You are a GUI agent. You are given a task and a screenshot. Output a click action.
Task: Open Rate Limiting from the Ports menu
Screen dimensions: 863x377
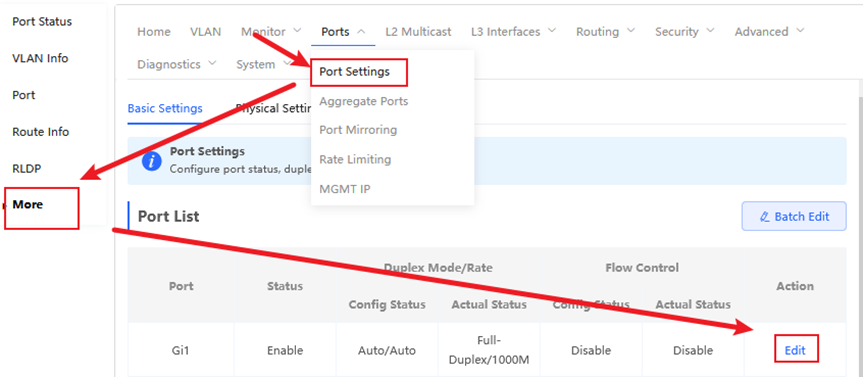point(355,159)
